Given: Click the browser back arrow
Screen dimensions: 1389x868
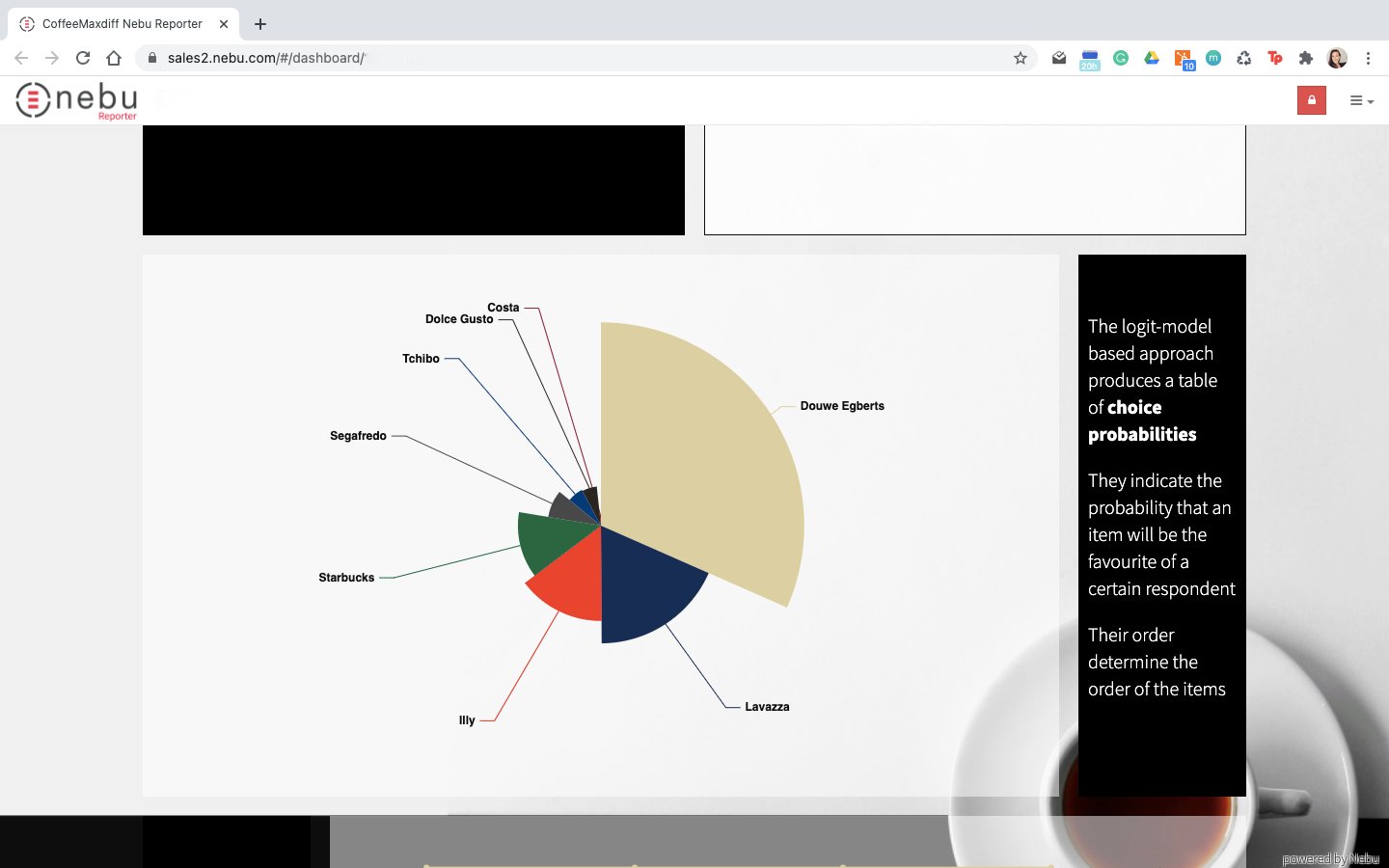Looking at the screenshot, I should (x=21, y=58).
